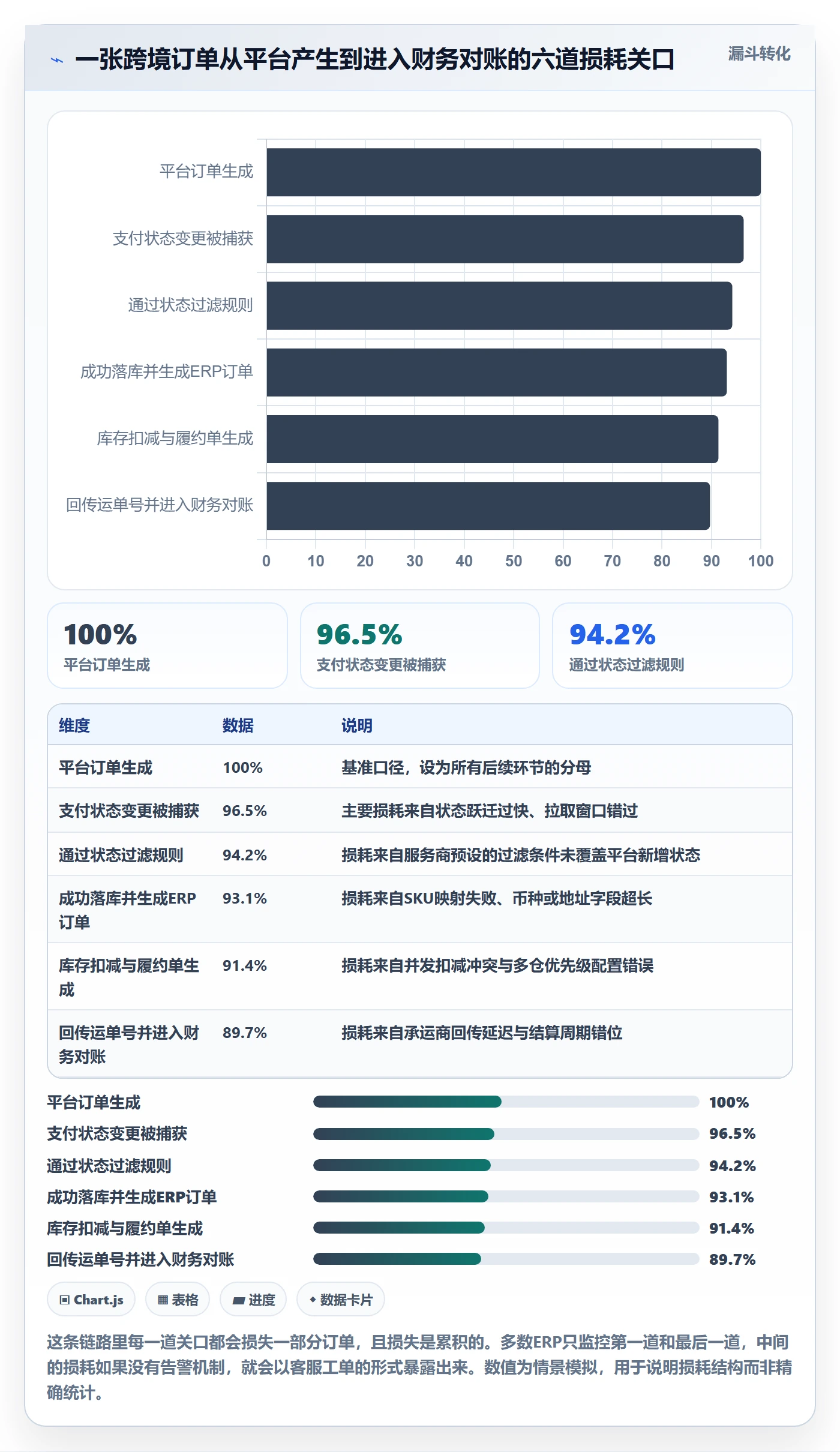Click the 回传运单号并进入财务对账 progress bar
Image resolution: width=840 pixels, height=1452 pixels.
coord(506,1259)
